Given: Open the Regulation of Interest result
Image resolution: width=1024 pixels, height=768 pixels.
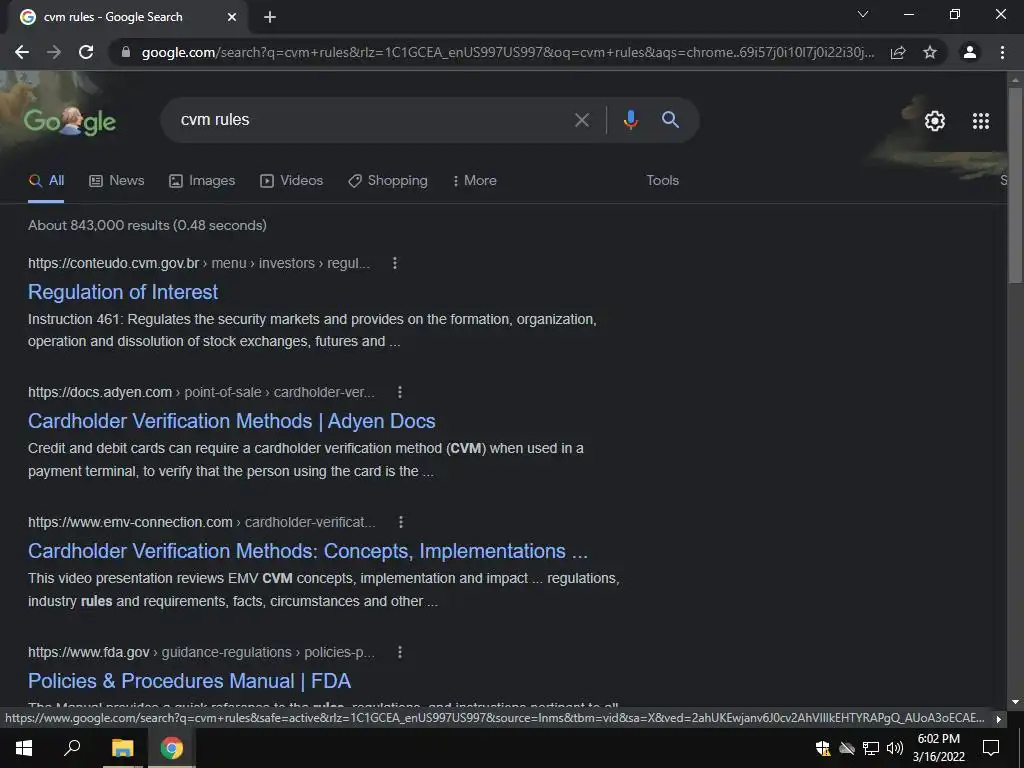Looking at the screenshot, I should (x=123, y=292).
